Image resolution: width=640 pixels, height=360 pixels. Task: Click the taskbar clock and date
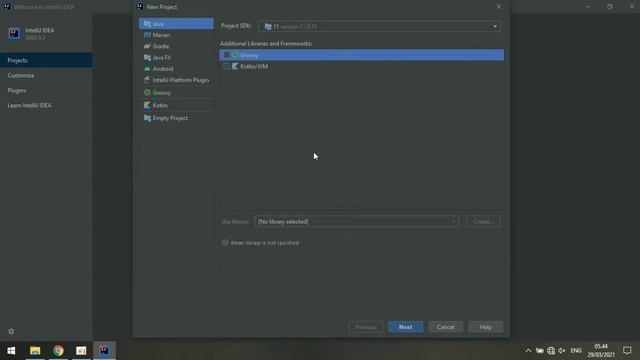[601, 351]
